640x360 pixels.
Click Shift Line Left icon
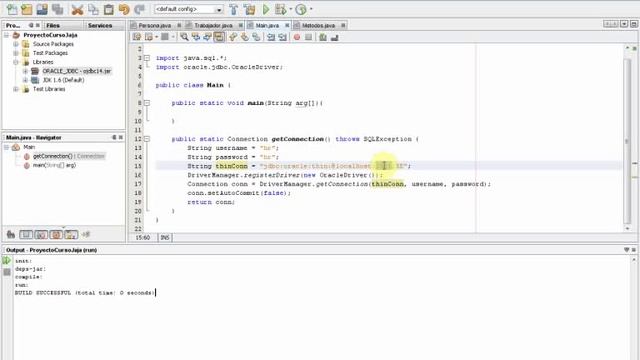pyautogui.click(x=271, y=37)
